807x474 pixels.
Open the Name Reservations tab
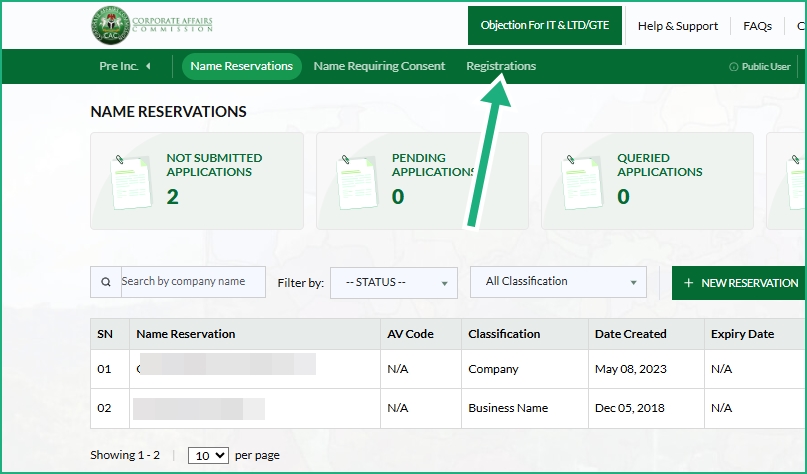click(241, 66)
